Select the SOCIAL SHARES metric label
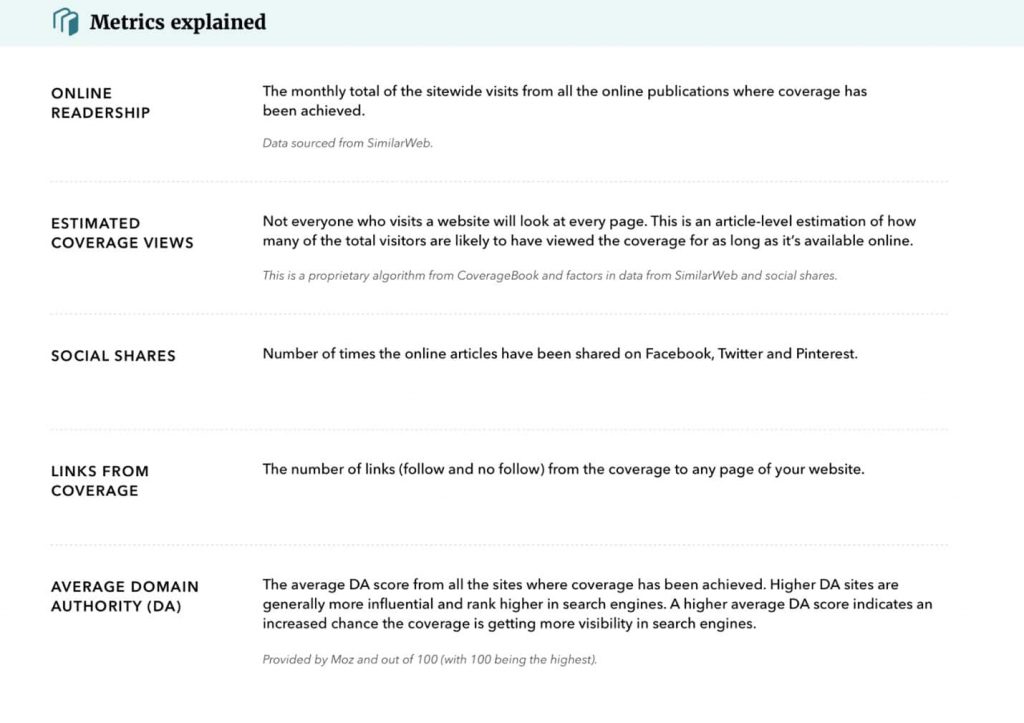Screen dimensions: 1024x723 point(113,356)
